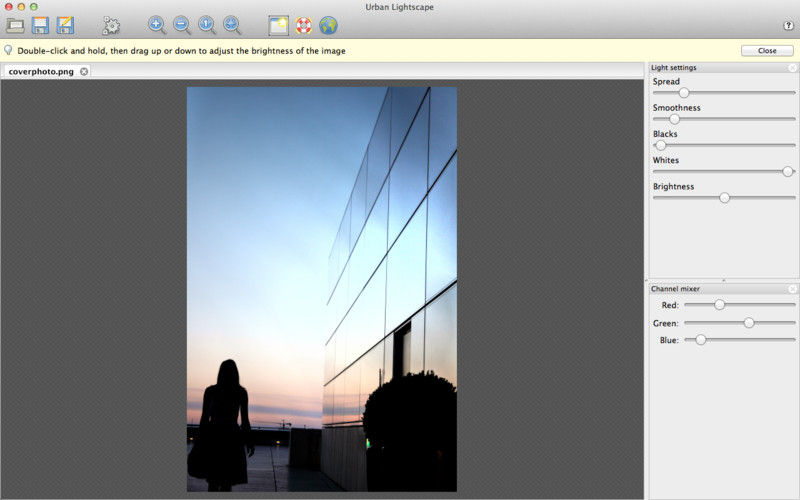This screenshot has height=500, width=800.
Task: Zoom in with the plus magnifier
Action: point(157,25)
